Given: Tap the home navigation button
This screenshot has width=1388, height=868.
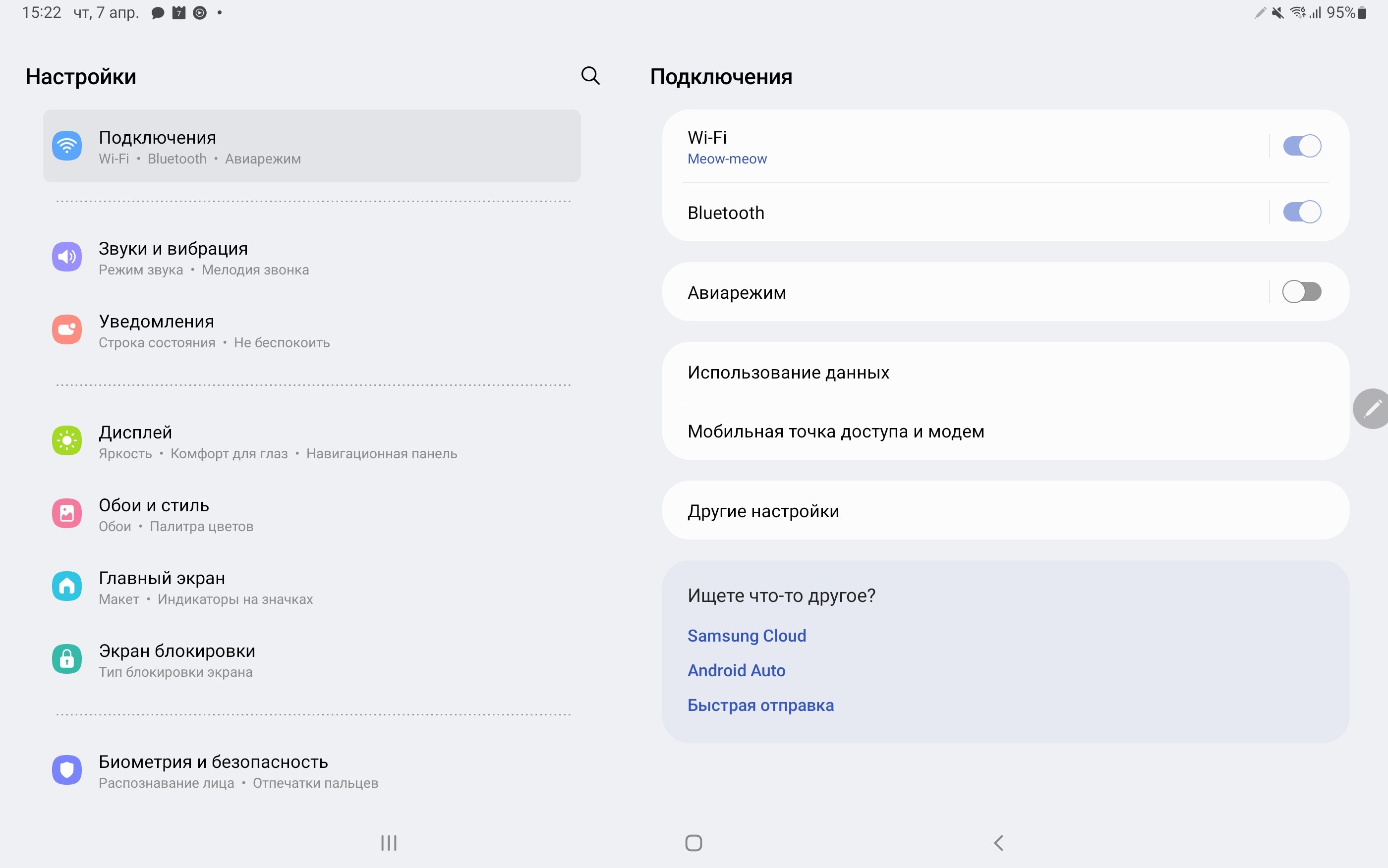Looking at the screenshot, I should (x=694, y=843).
